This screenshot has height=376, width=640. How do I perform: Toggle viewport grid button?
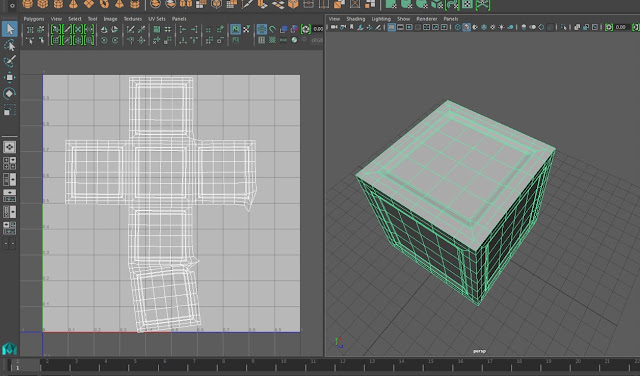(x=391, y=27)
